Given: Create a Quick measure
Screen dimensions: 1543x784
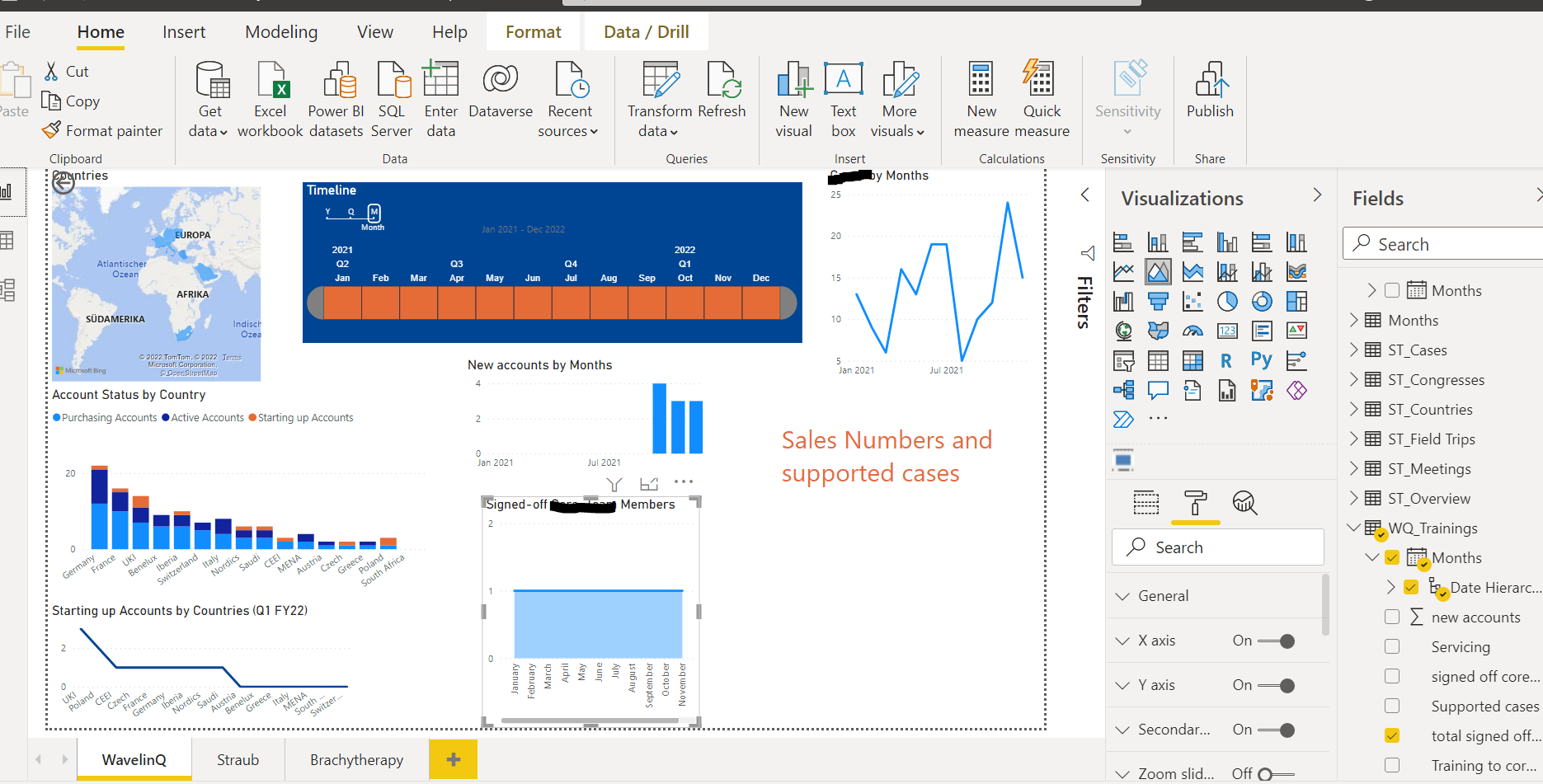Looking at the screenshot, I should pos(1042,99).
